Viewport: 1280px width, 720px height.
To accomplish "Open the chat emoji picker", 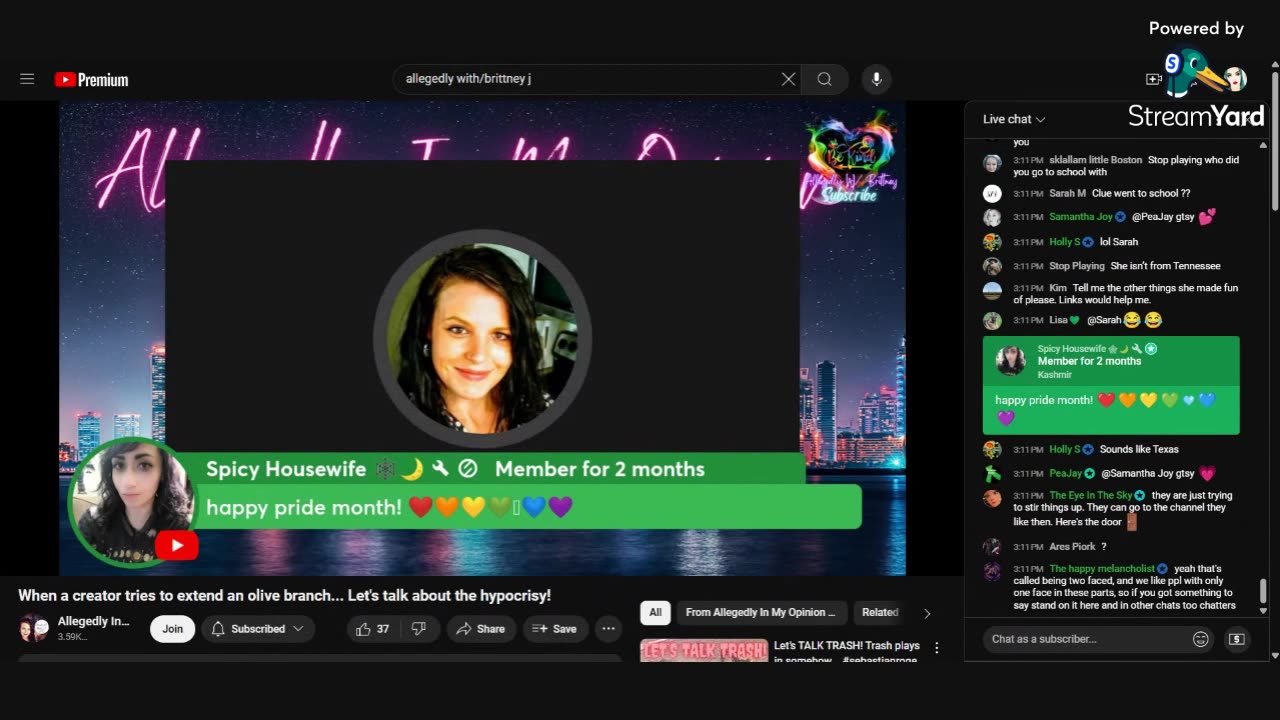I will (1201, 639).
